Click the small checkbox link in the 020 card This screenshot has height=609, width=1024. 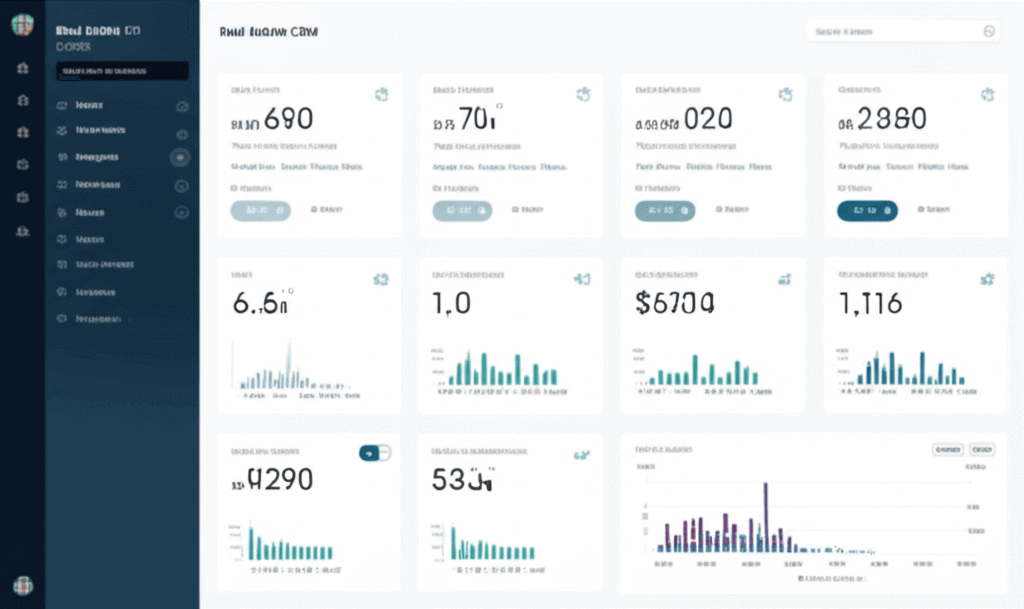click(731, 210)
